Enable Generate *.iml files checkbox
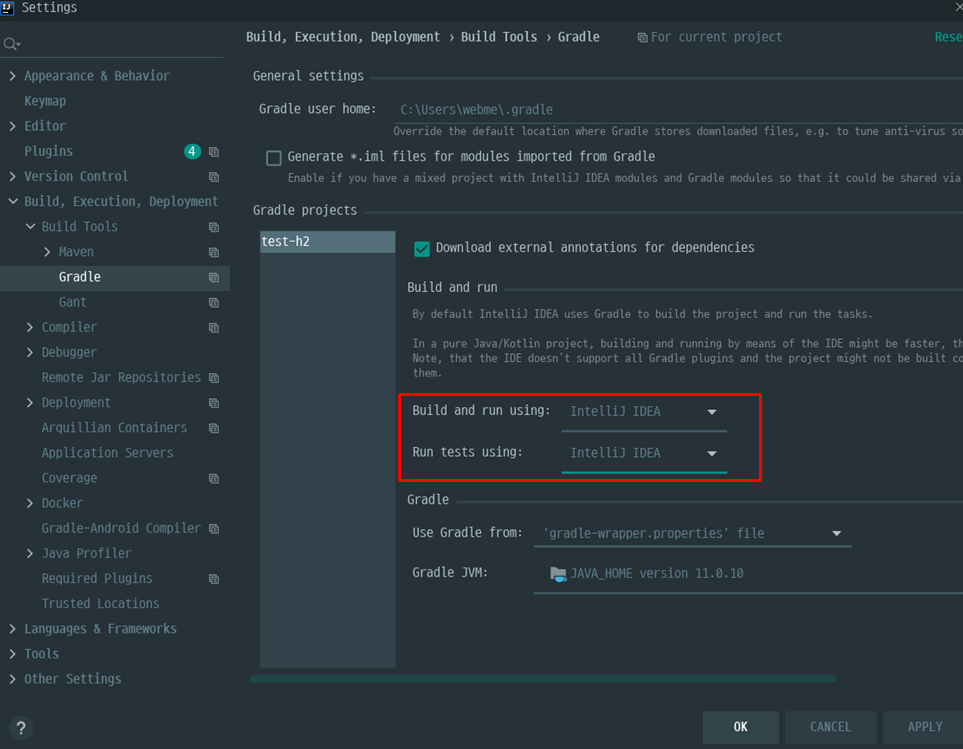Viewport: 963px width, 749px height. click(274, 158)
